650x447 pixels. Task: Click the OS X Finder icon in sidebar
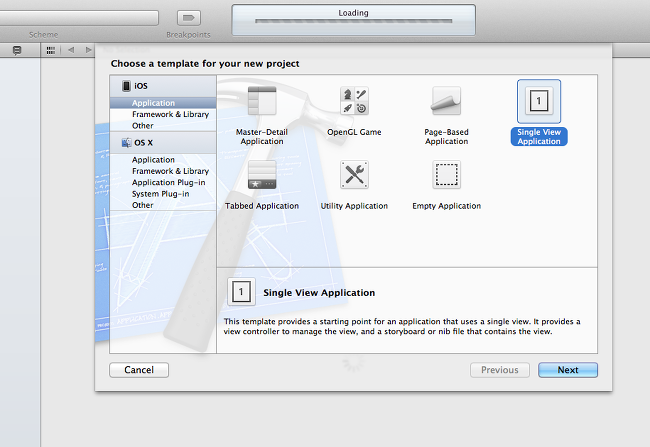(126, 143)
